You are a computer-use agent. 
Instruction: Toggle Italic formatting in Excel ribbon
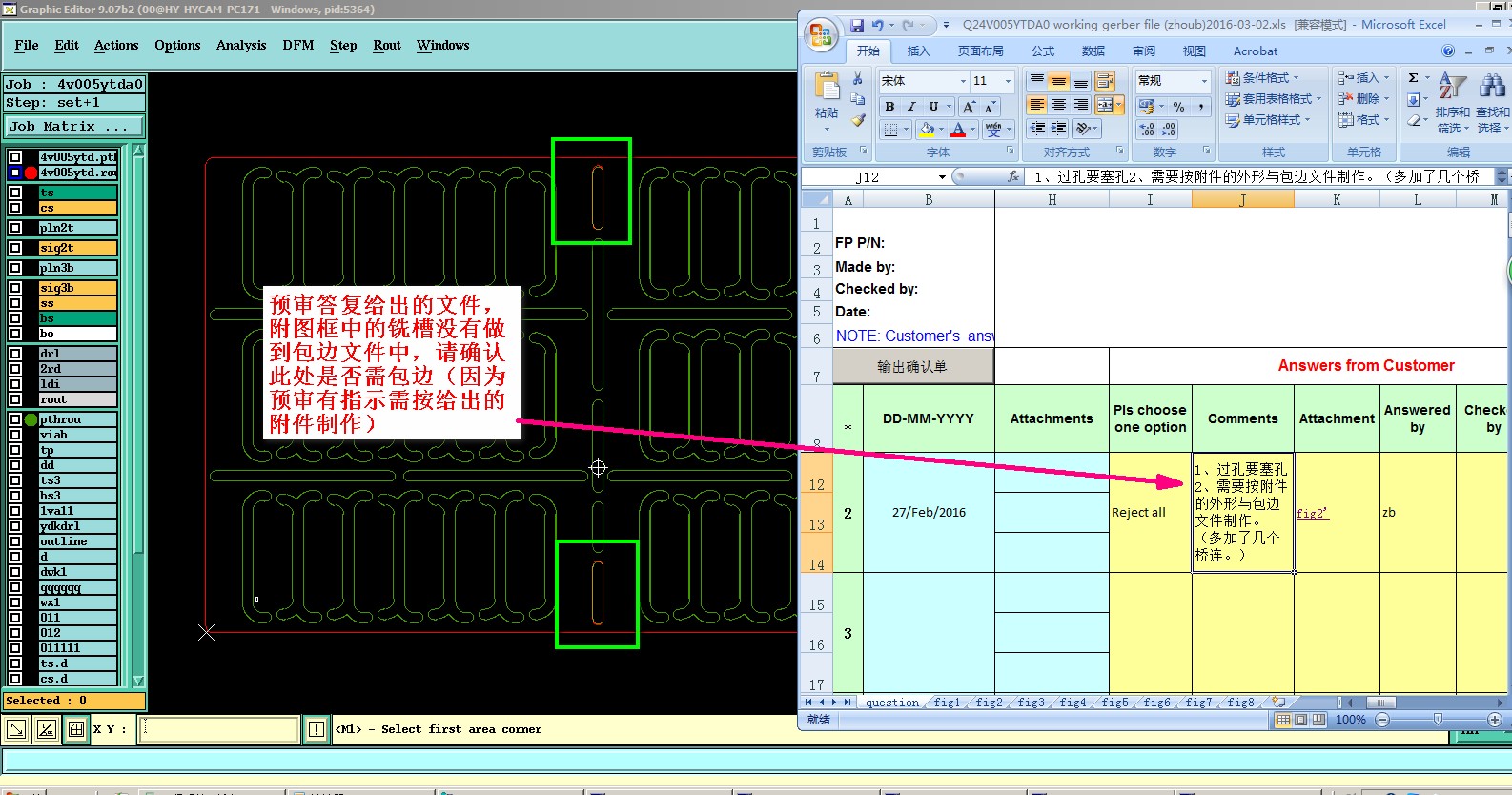[911, 107]
